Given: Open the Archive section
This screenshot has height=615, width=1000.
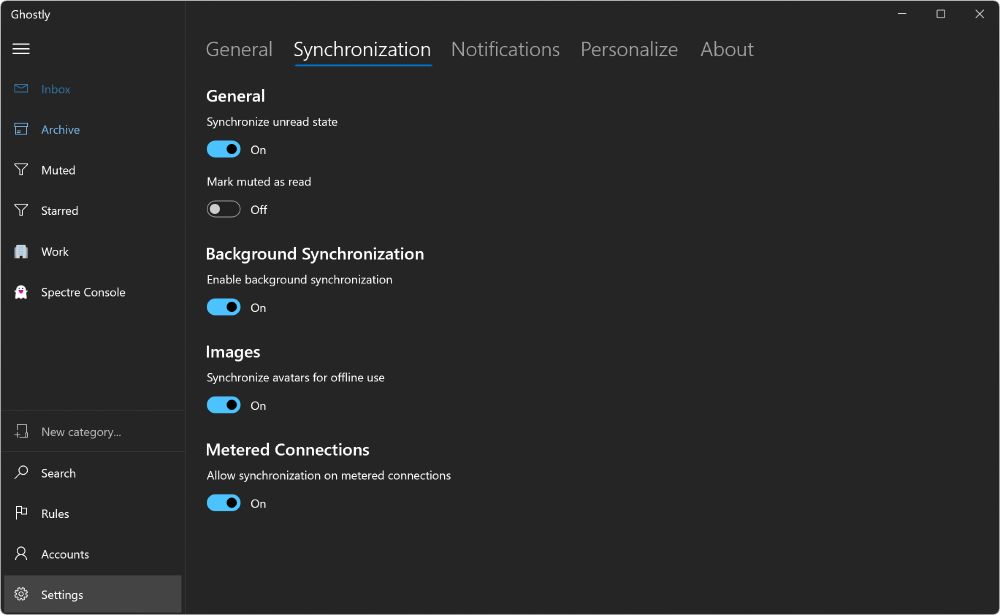Looking at the screenshot, I should (62, 129).
